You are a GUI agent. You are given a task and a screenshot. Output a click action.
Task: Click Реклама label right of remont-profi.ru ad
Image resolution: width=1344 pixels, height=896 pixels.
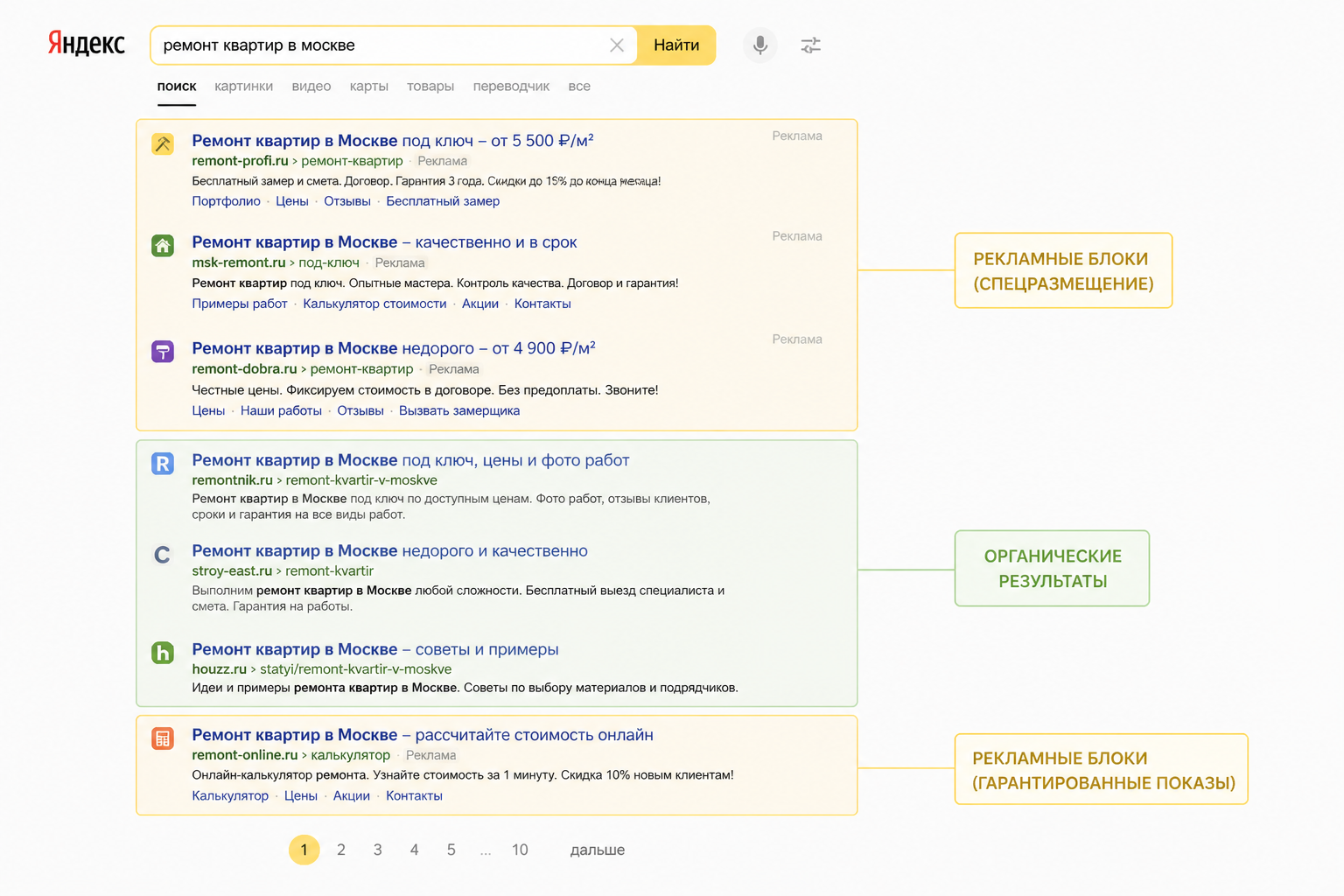pyautogui.click(x=797, y=136)
